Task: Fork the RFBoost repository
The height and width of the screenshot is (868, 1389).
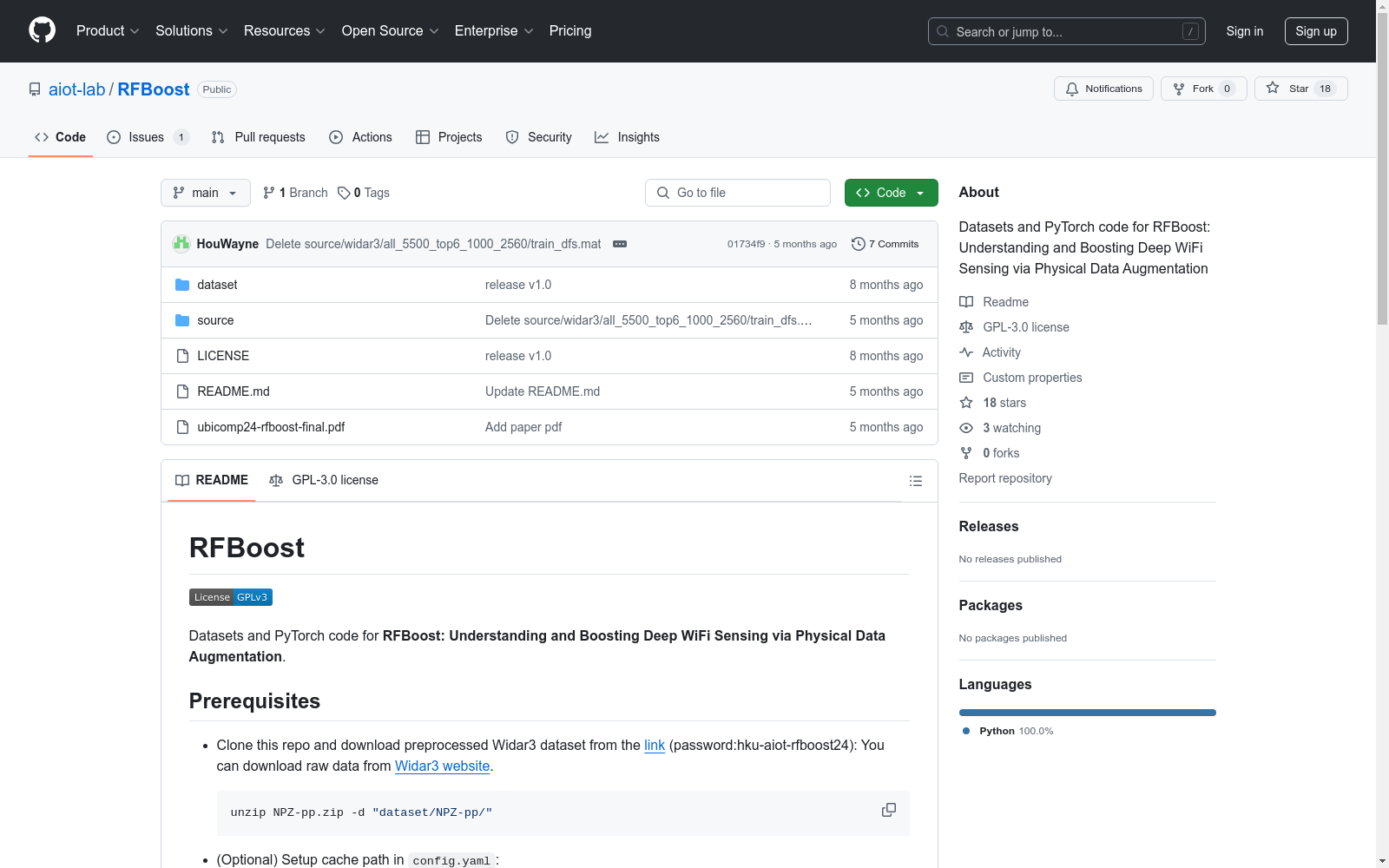Action: click(x=1204, y=89)
